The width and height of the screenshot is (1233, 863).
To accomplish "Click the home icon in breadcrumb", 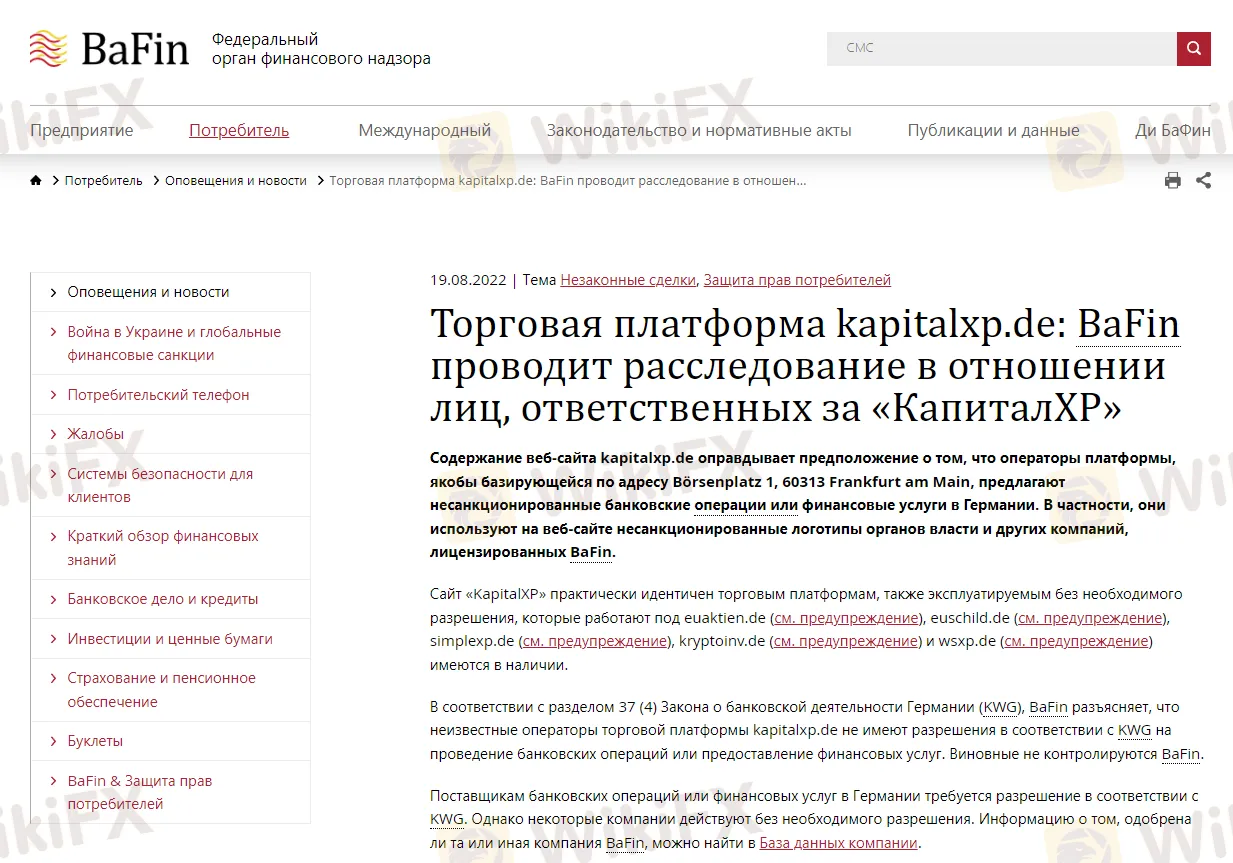I will tap(36, 181).
